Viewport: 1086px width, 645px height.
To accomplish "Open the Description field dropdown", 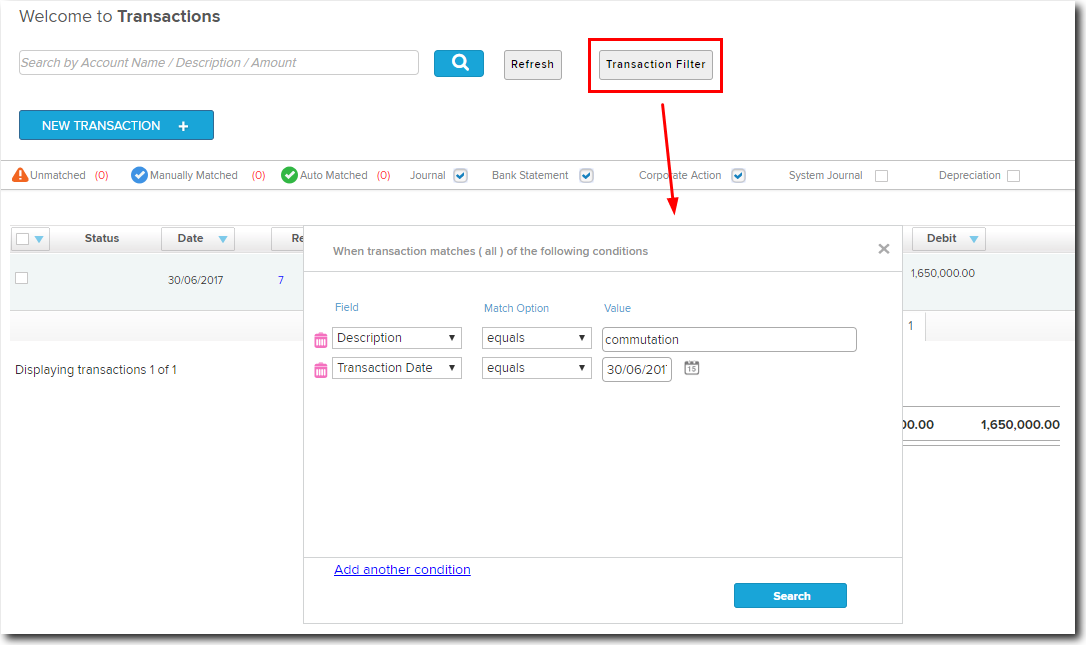I will click(397, 338).
